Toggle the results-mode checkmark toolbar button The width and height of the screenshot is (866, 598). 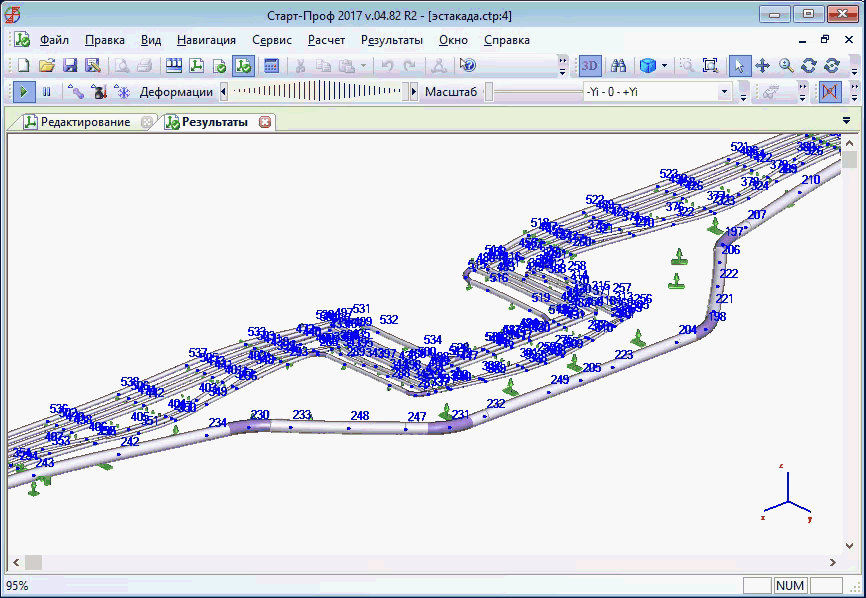coord(243,65)
